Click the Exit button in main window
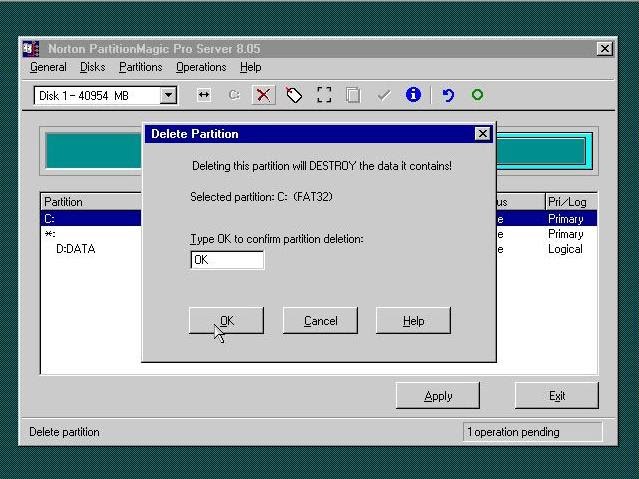Screen dimensions: 639x479 click(557, 396)
